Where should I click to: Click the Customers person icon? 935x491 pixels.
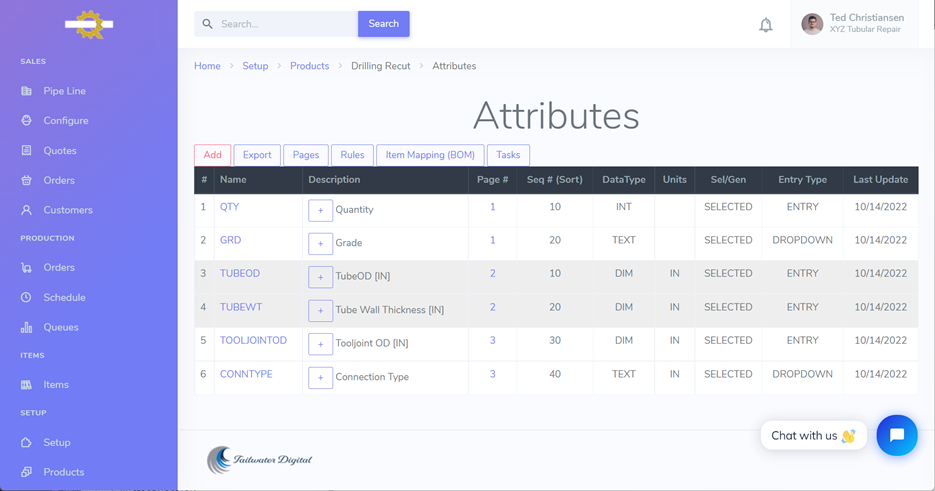click(x=27, y=210)
